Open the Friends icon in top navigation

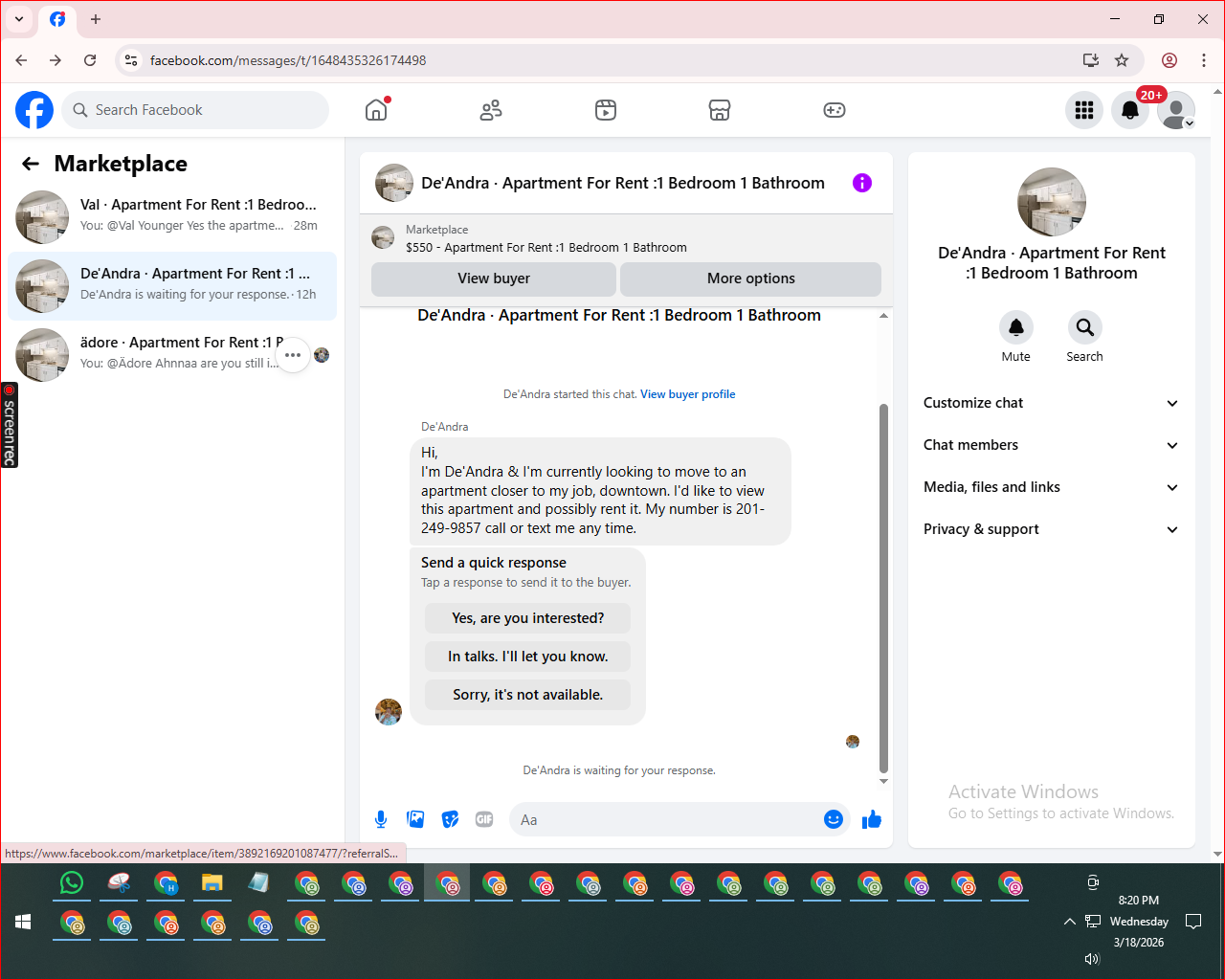[491, 110]
